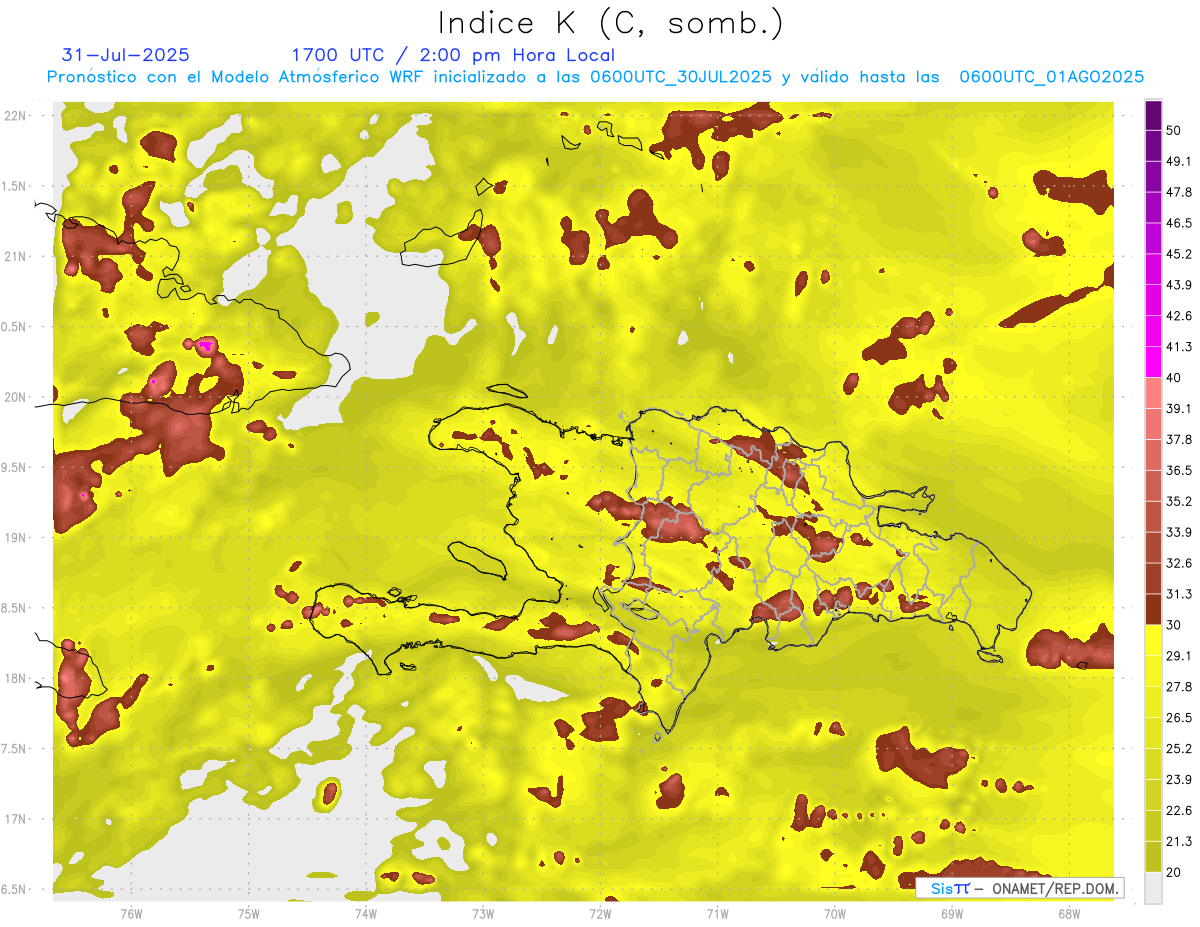Image resolution: width=1200 pixels, height=927 pixels.
Task: Click the legend value "32.6"
Action: (x=1179, y=563)
